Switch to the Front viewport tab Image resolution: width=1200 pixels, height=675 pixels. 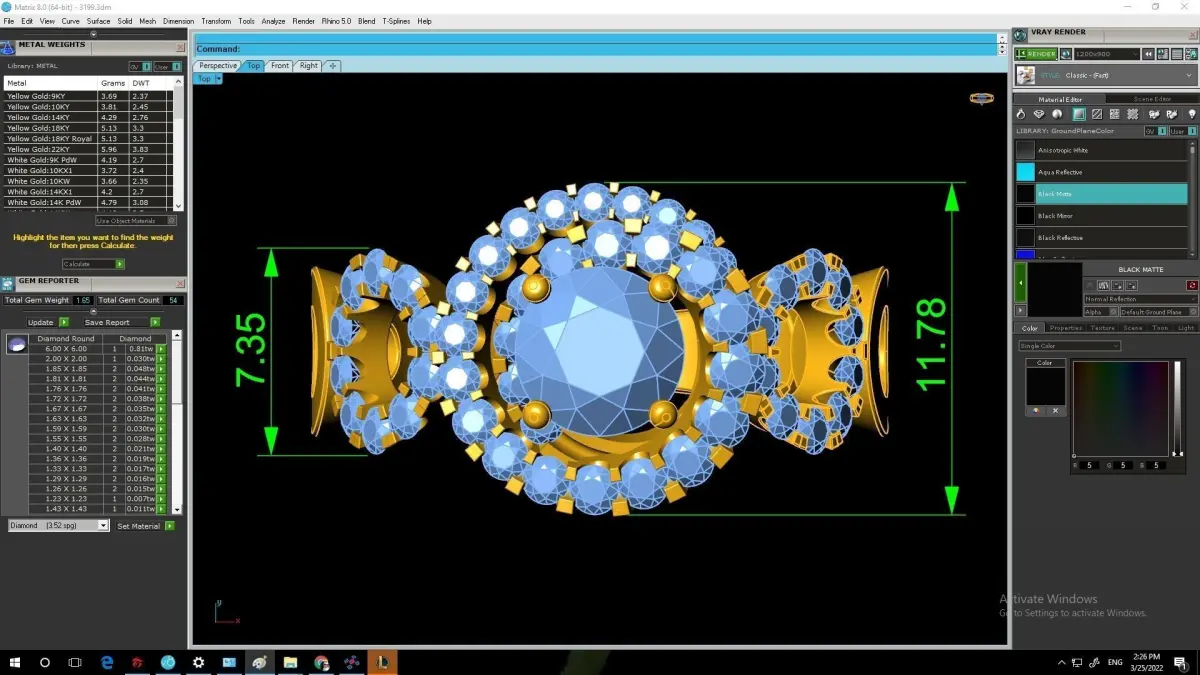tap(280, 66)
